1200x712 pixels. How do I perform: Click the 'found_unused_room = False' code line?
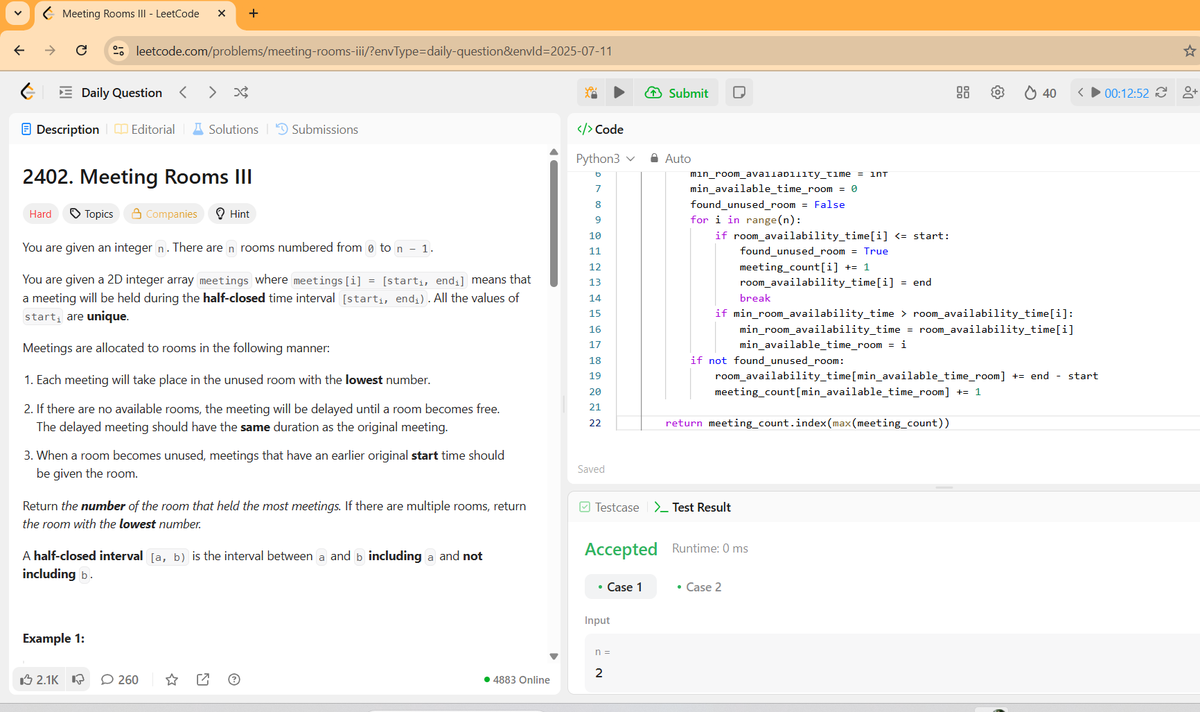point(767,204)
